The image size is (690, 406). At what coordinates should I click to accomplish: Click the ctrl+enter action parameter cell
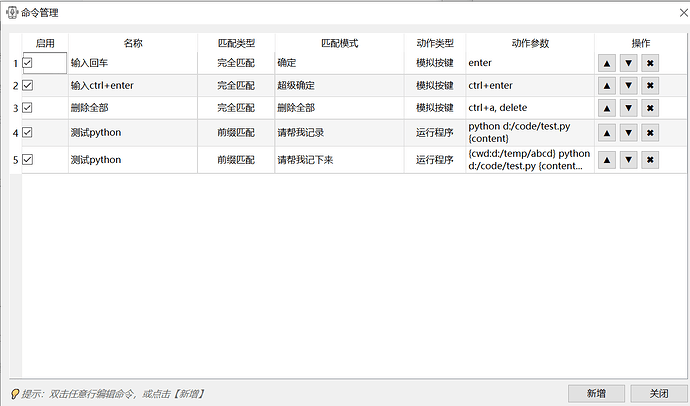(530, 86)
